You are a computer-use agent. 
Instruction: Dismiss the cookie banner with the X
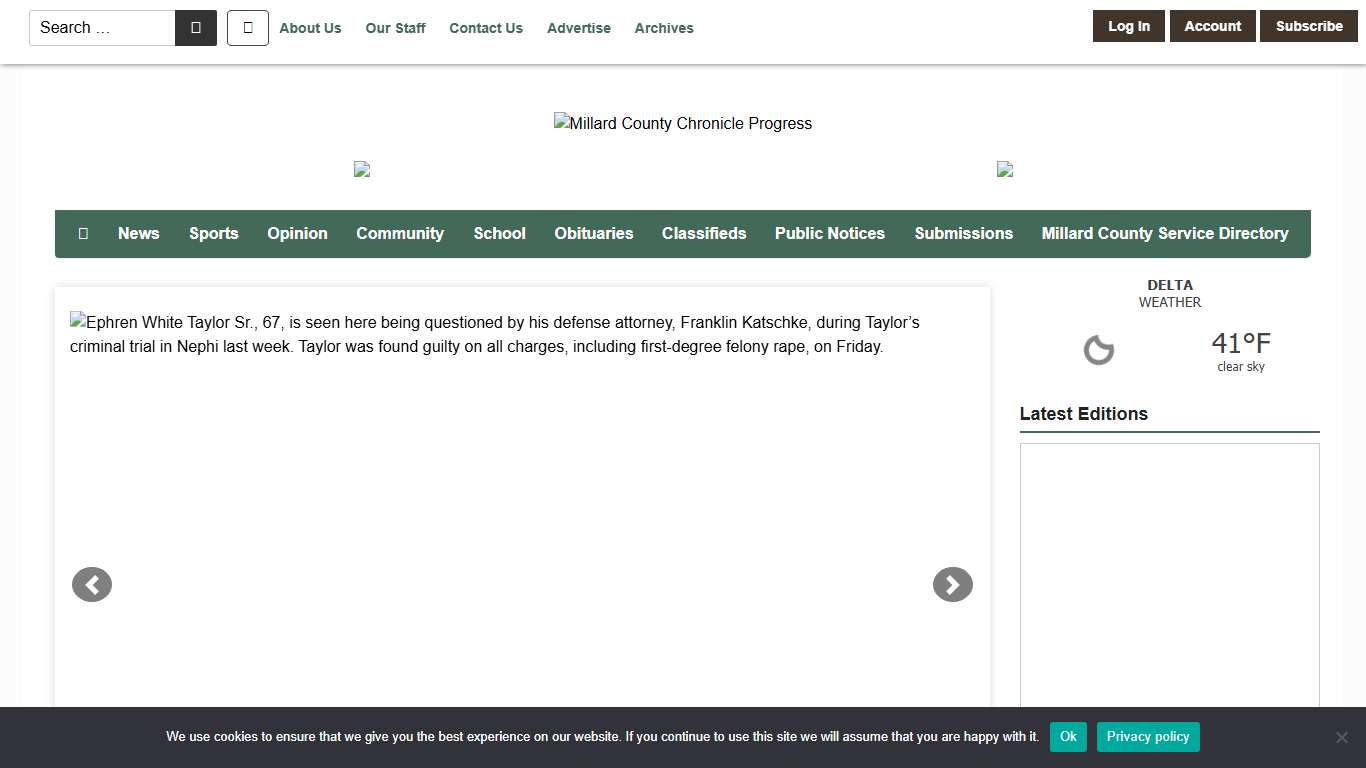click(1341, 737)
